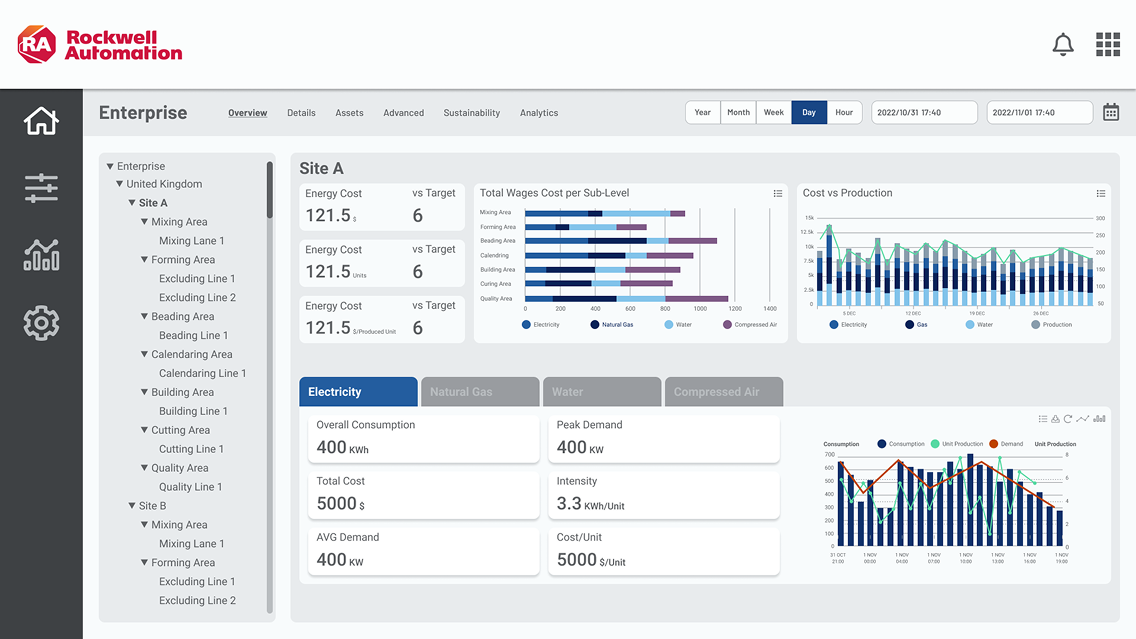Select the Day time range

coord(809,112)
